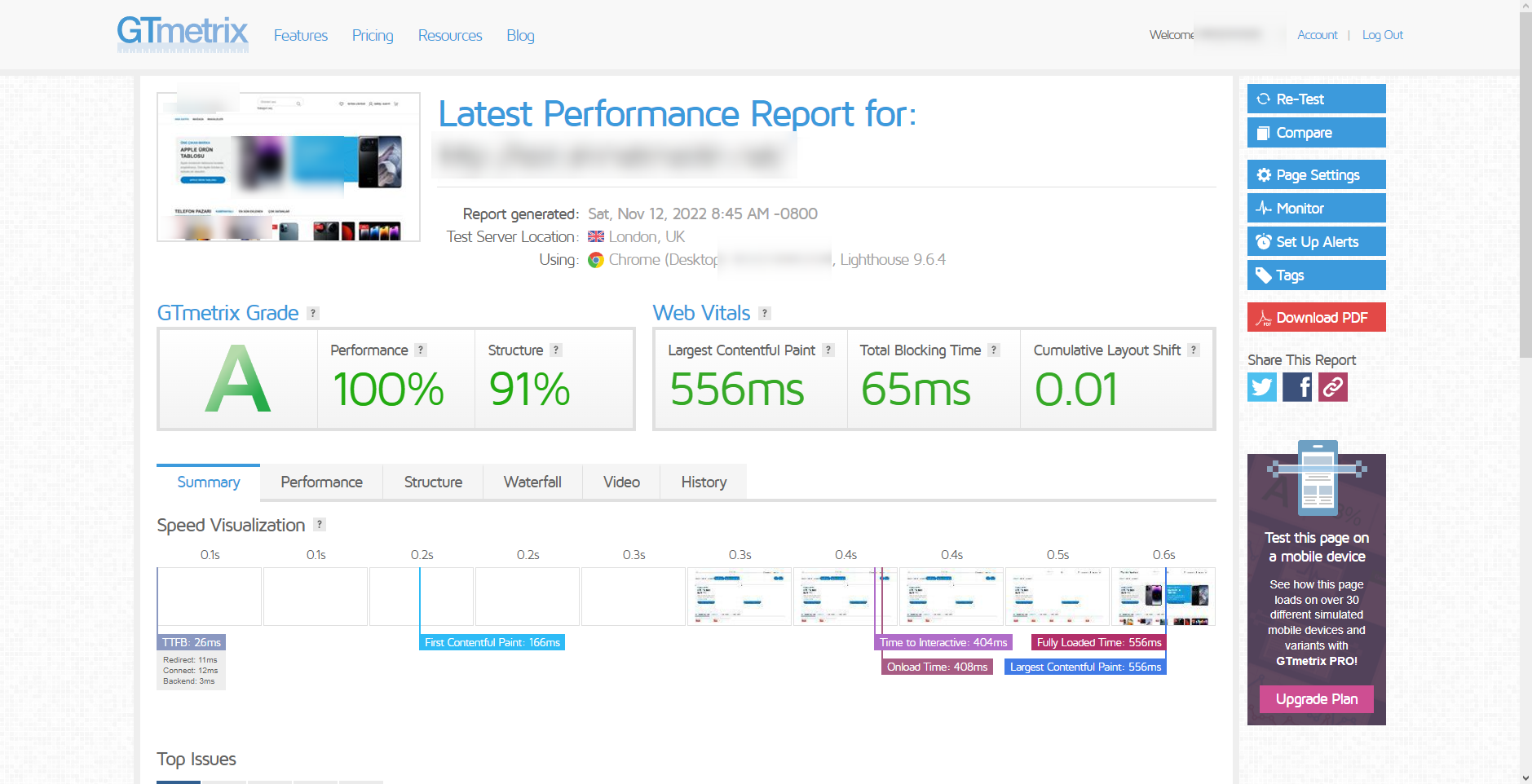The height and width of the screenshot is (784, 1532).
Task: Click the Log Out link
Action: click(x=1383, y=35)
